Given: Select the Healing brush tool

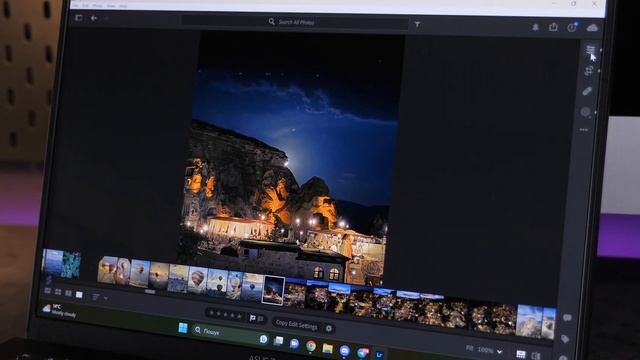Looking at the screenshot, I should [x=587, y=91].
